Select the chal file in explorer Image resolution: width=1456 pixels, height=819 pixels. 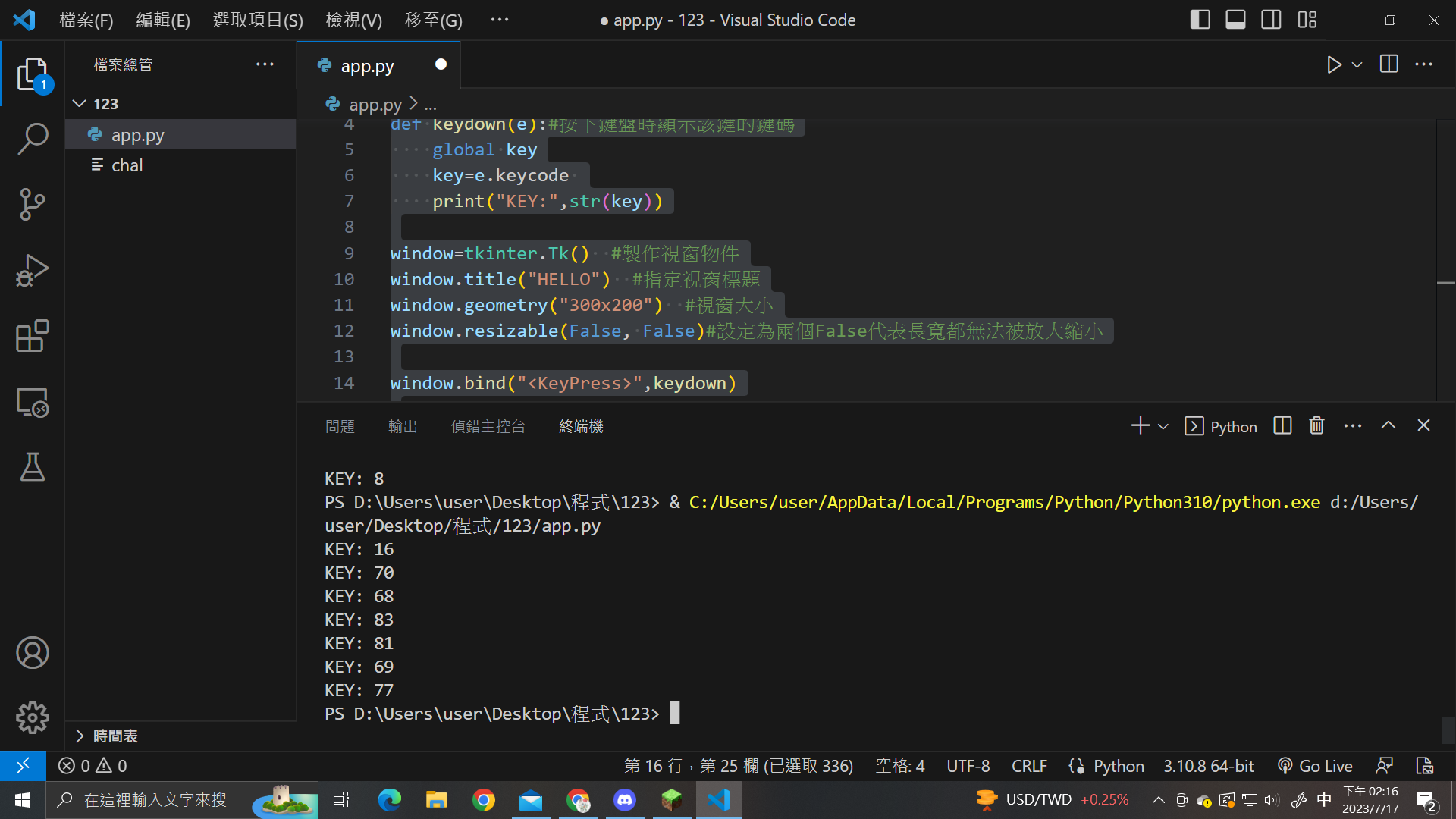(127, 165)
